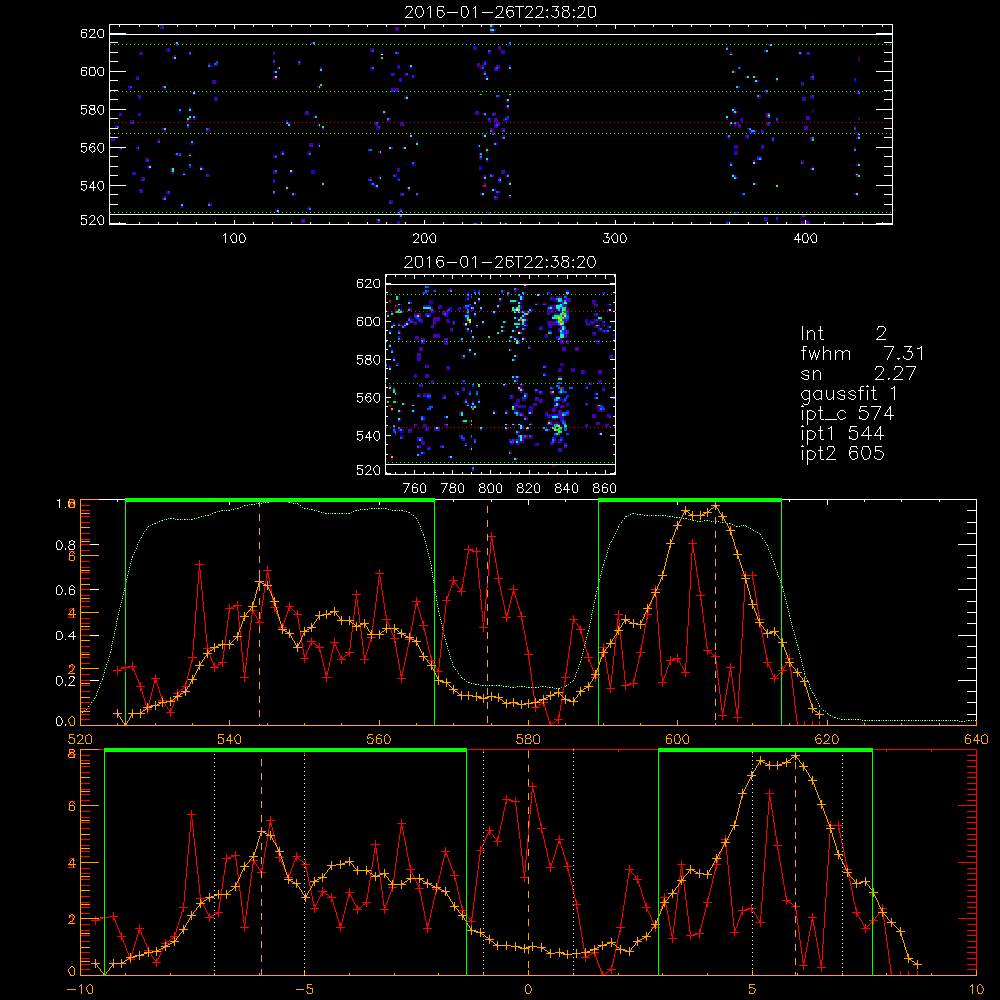Viewport: 1000px width, 1000px height.
Task: Click the x-axis label 760 on middle image
Action: (x=415, y=489)
